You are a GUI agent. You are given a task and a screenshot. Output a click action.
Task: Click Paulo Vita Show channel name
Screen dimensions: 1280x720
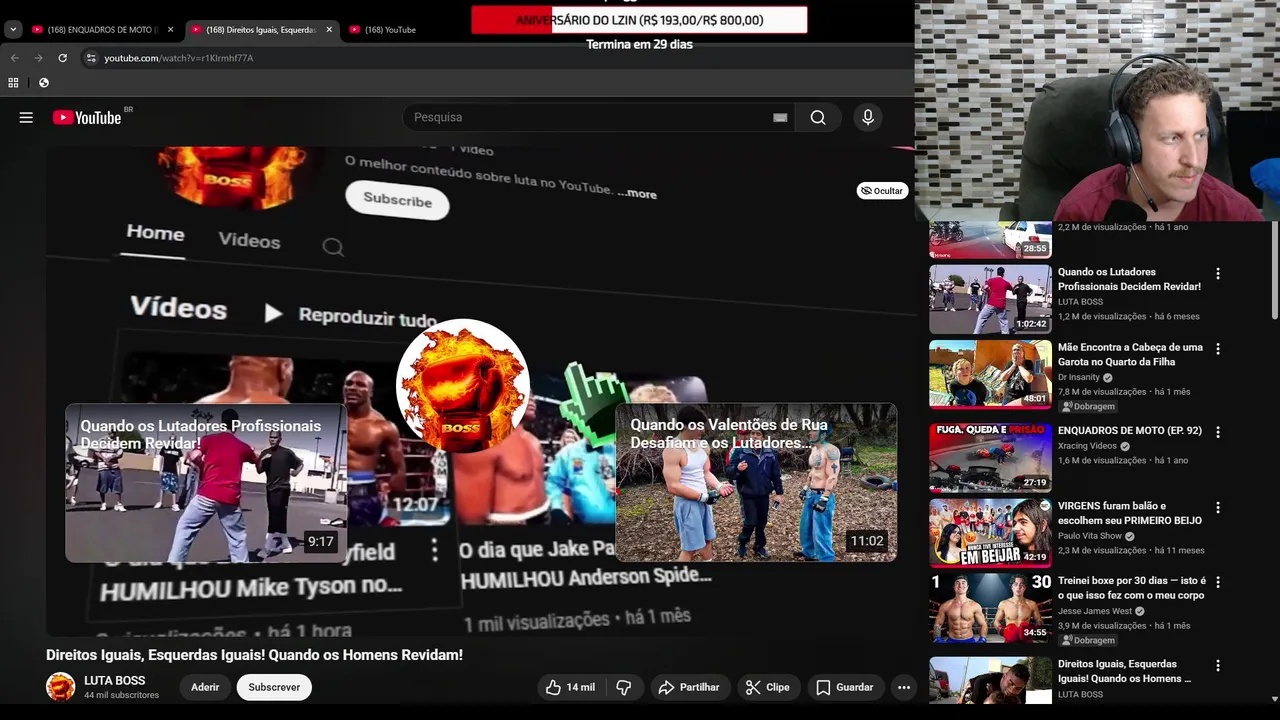1090,536
